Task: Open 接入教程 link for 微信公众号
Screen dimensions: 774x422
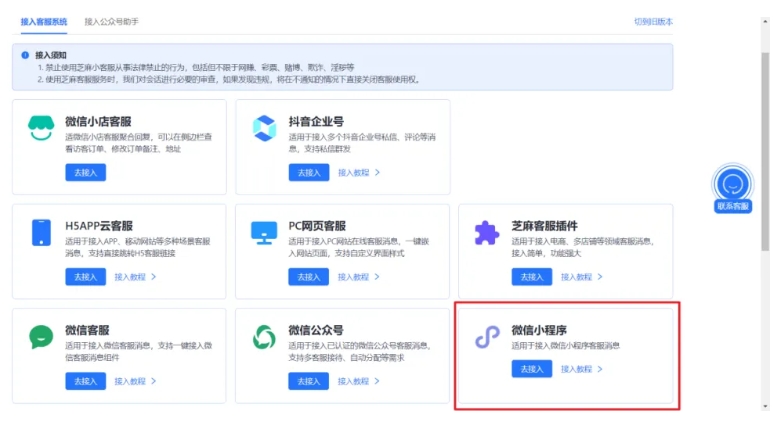Action: 359,381
